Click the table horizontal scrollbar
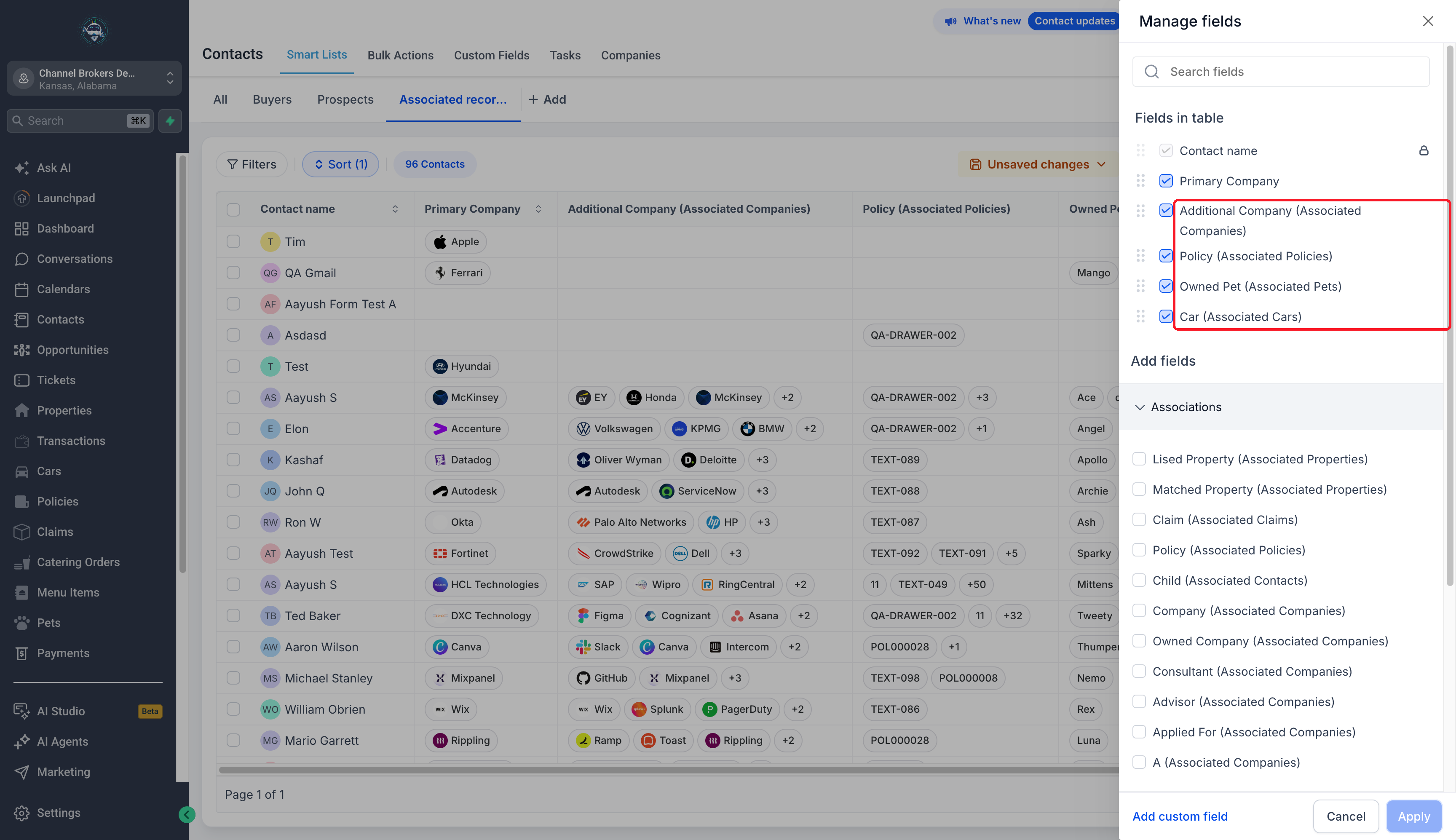 668,770
